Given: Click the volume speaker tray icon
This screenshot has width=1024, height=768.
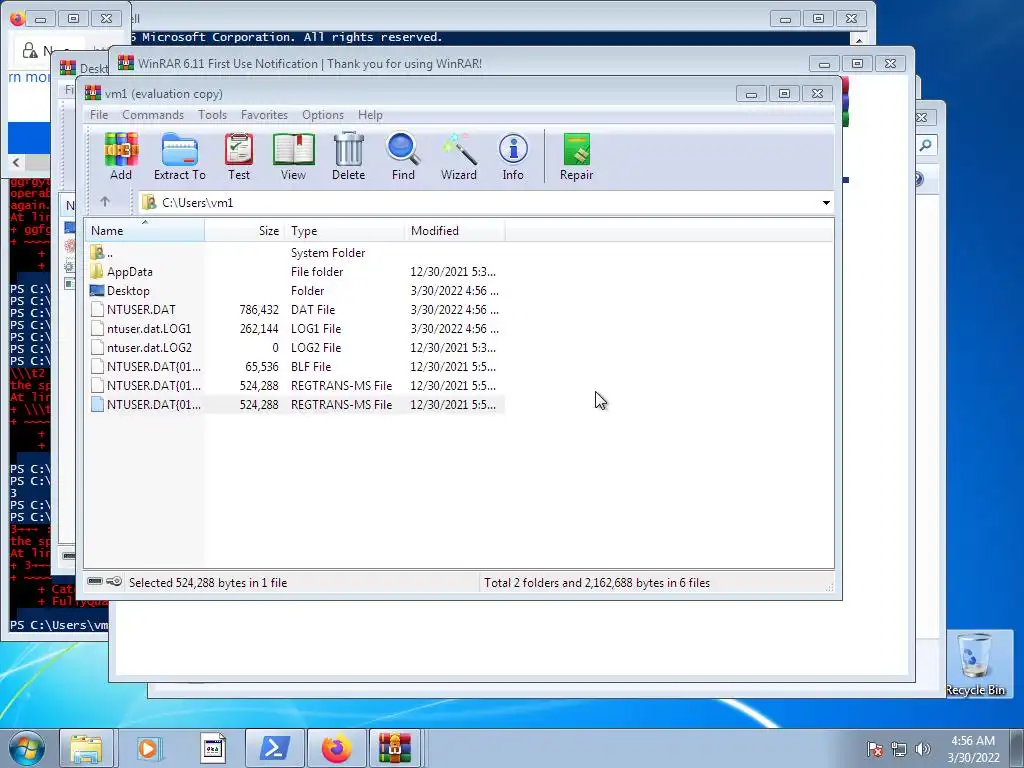Looking at the screenshot, I should click(923, 749).
